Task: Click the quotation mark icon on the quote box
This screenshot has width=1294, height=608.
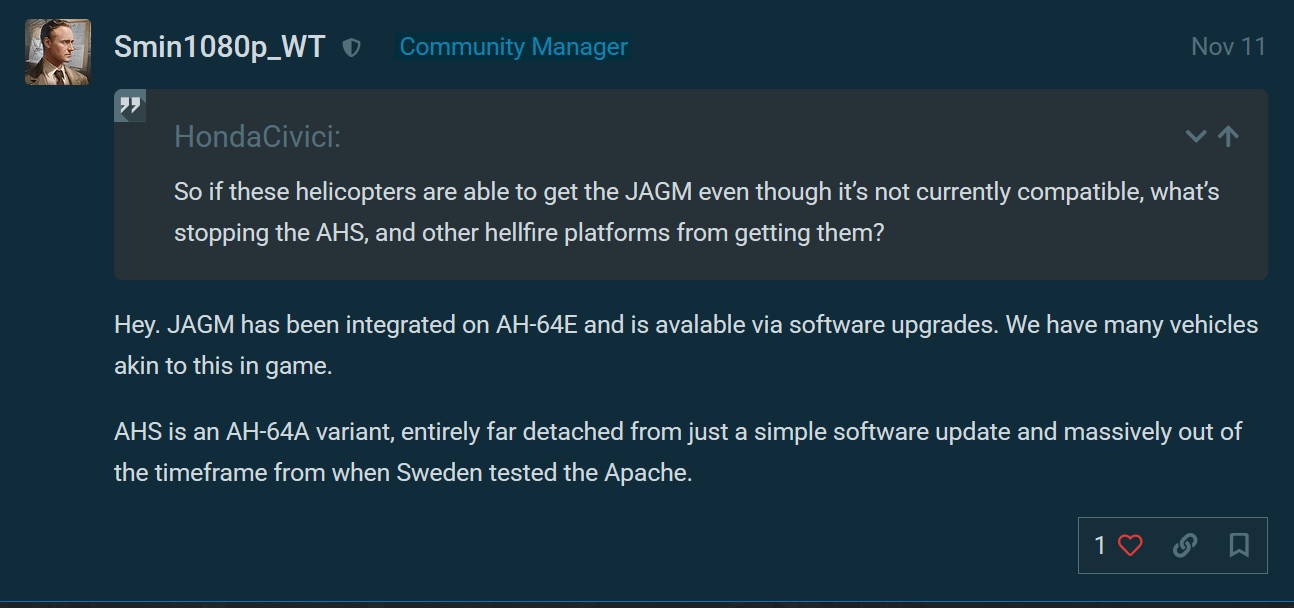Action: 130,105
